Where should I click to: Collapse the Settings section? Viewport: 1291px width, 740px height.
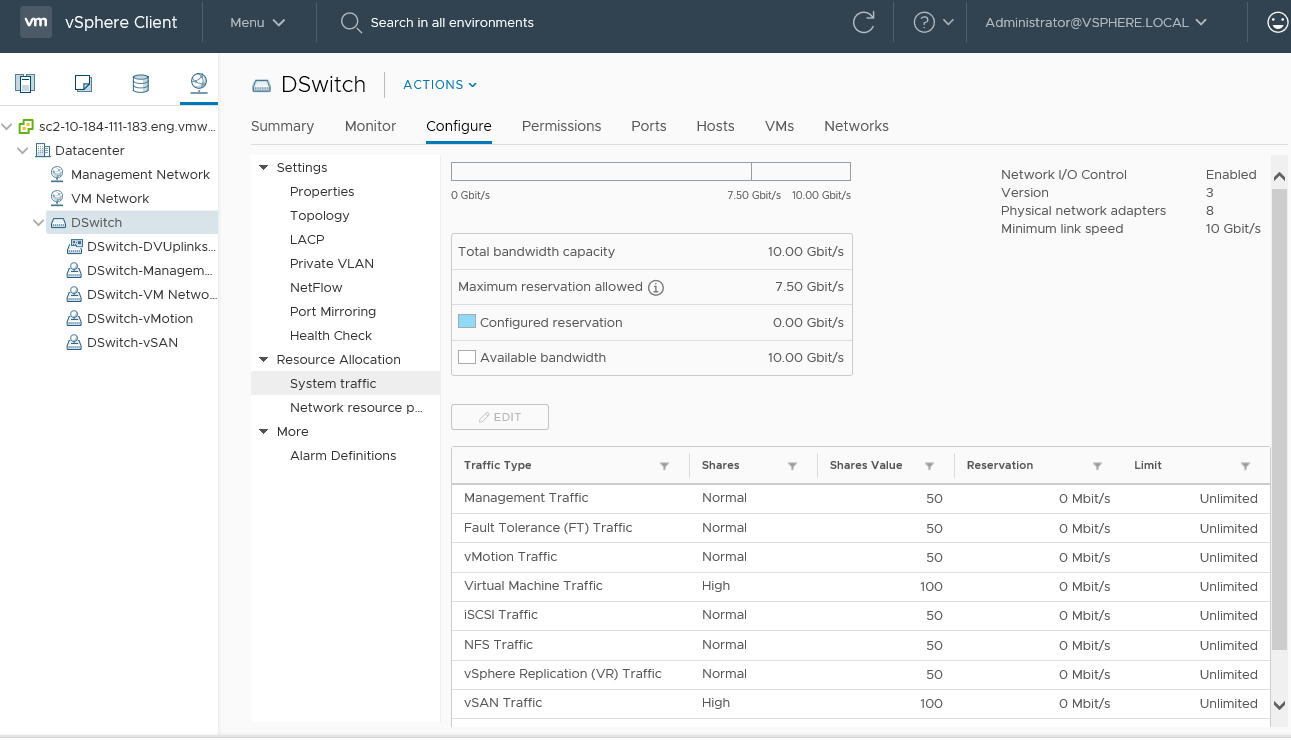[x=264, y=168]
